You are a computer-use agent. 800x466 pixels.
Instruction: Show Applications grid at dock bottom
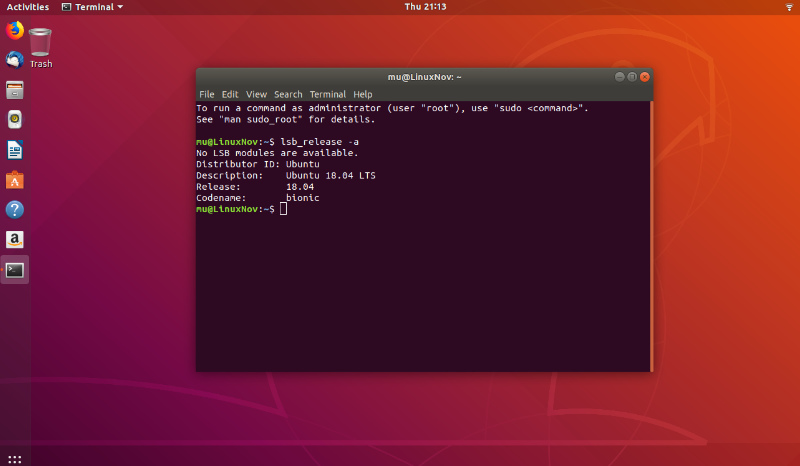15,459
